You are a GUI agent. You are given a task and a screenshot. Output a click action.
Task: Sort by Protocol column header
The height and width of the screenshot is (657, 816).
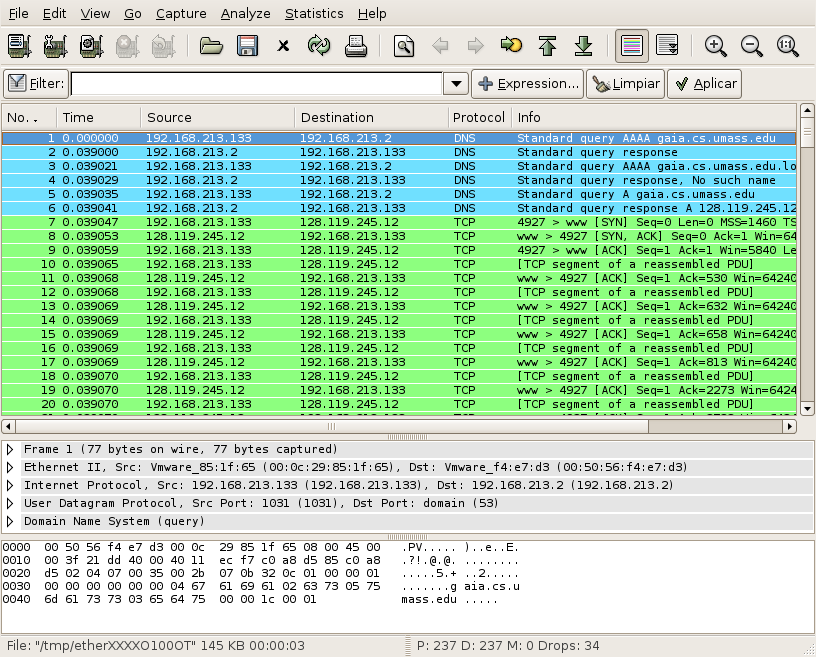pyautogui.click(x=480, y=118)
